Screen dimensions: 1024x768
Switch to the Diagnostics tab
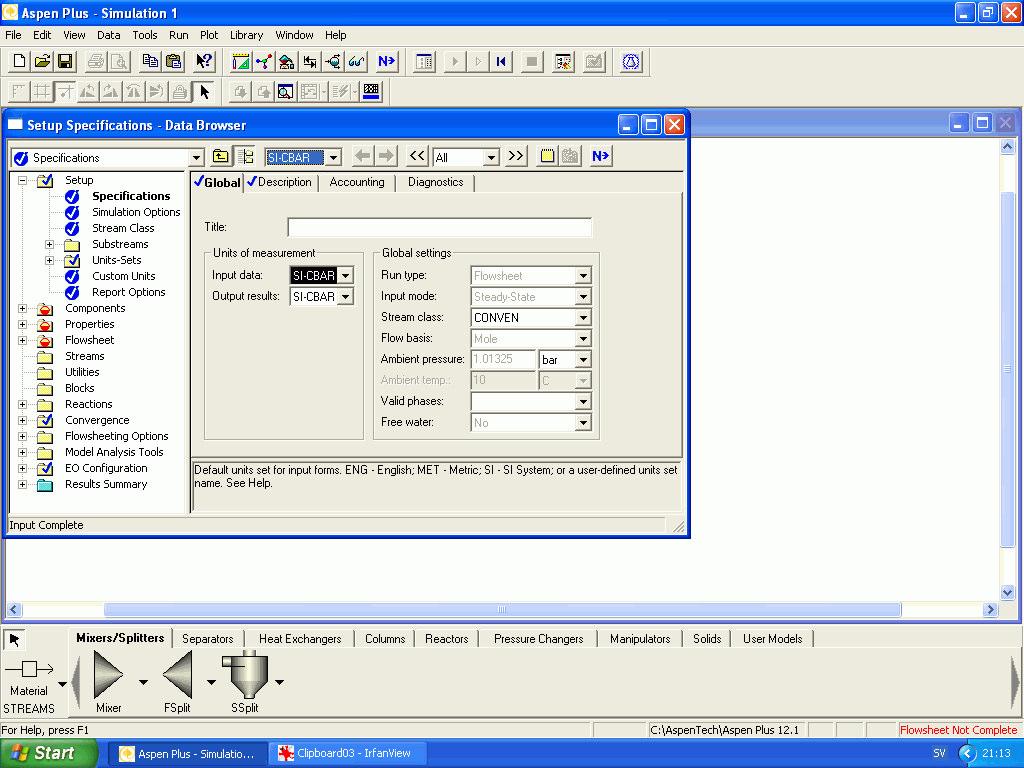pyautogui.click(x=436, y=182)
